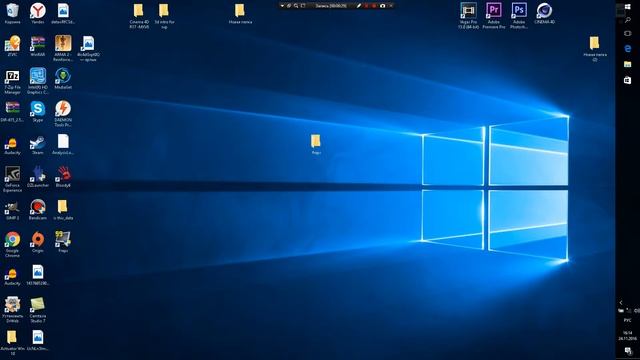Expand hidden system tray icons chevron
The image size is (640, 360).
tap(621, 302)
